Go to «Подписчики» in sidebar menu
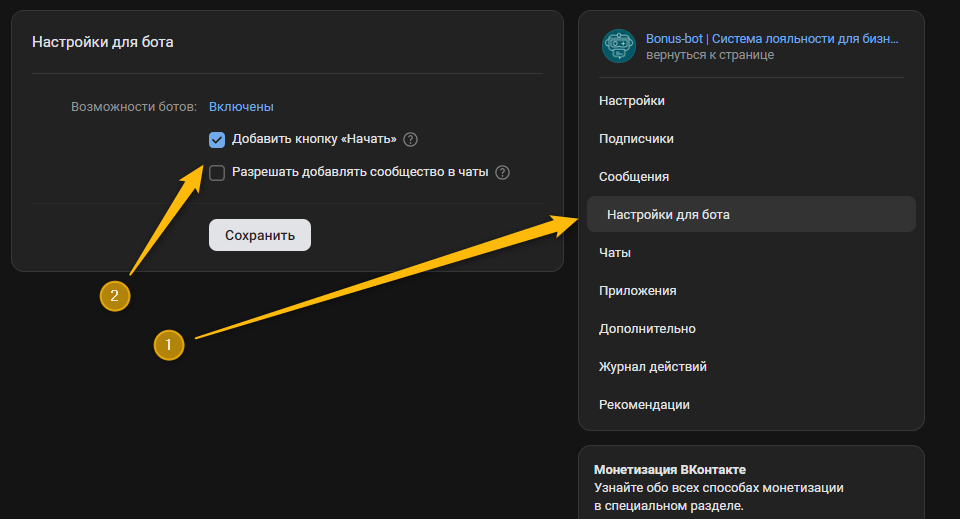960x519 pixels. point(636,139)
